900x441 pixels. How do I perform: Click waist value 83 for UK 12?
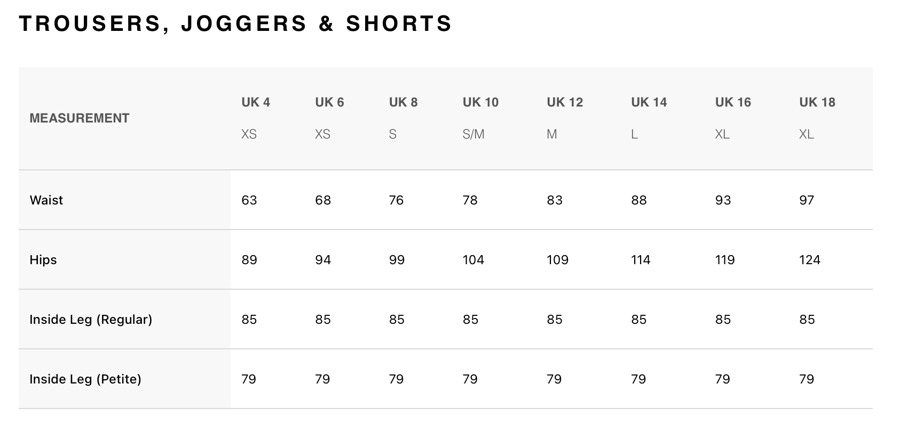(555, 200)
